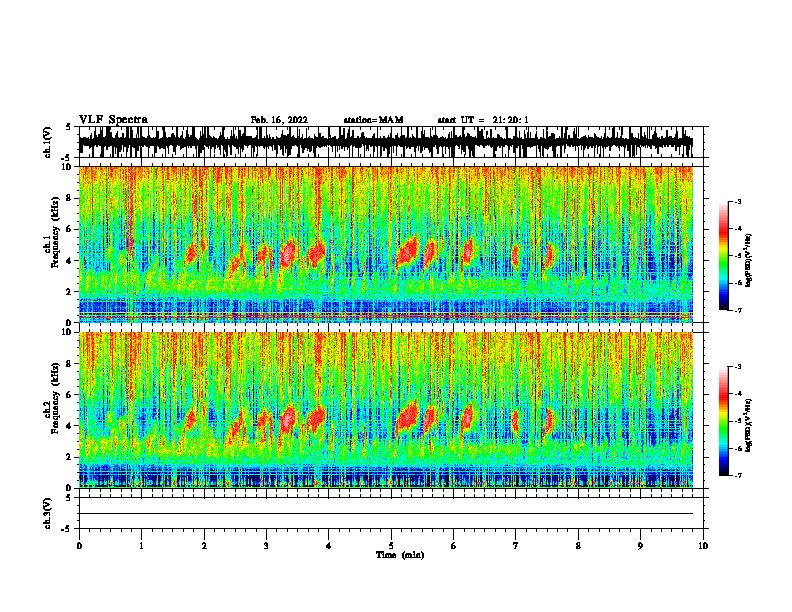Click the "station=MAM" header label
This screenshot has width=792, height=612.
pos(373,120)
